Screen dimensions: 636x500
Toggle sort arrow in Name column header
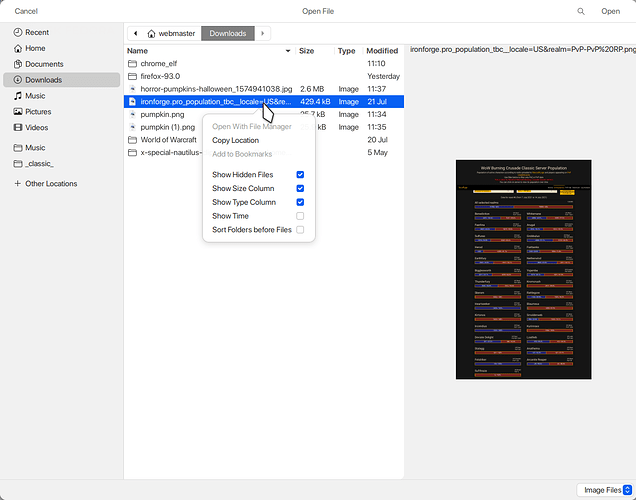(x=288, y=51)
